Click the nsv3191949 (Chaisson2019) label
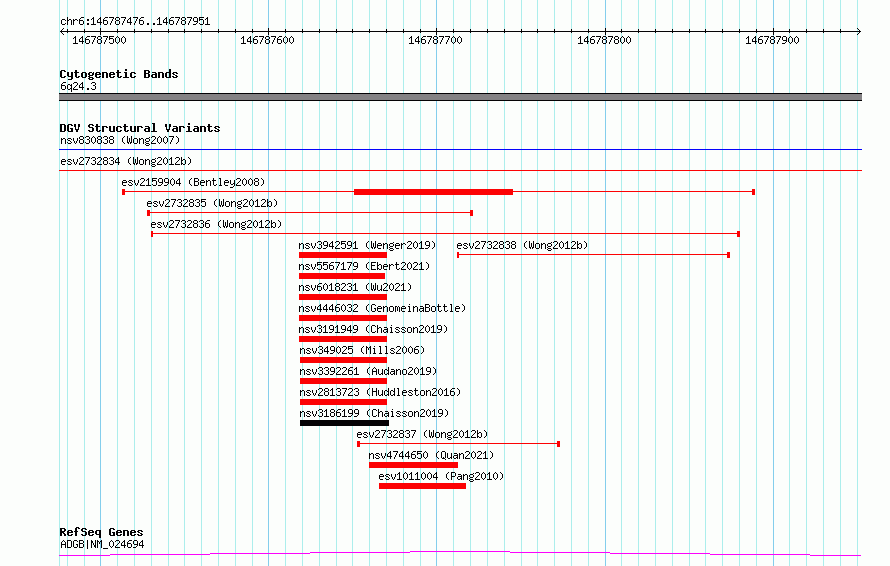The image size is (890, 566). click(x=373, y=329)
